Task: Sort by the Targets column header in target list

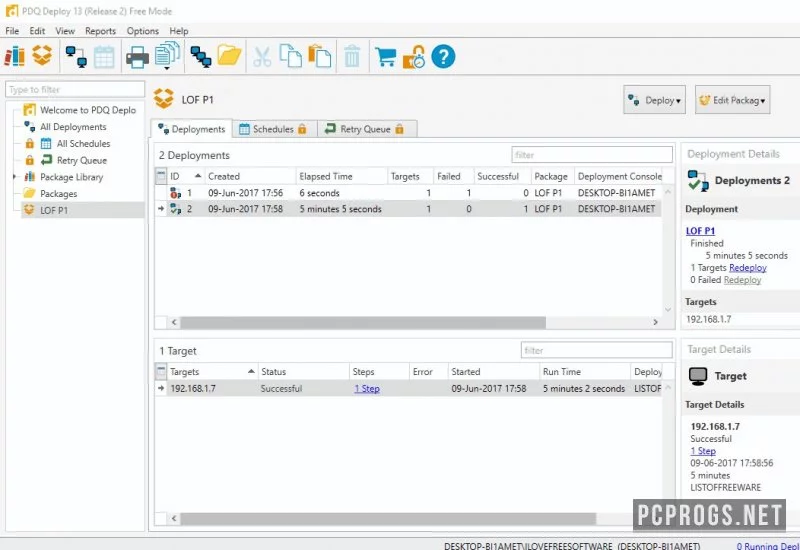Action: pyautogui.click(x=212, y=371)
